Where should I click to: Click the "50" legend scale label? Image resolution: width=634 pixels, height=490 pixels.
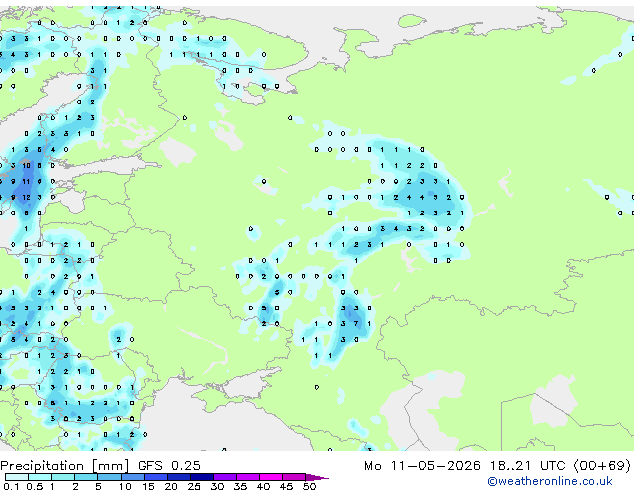310,486
